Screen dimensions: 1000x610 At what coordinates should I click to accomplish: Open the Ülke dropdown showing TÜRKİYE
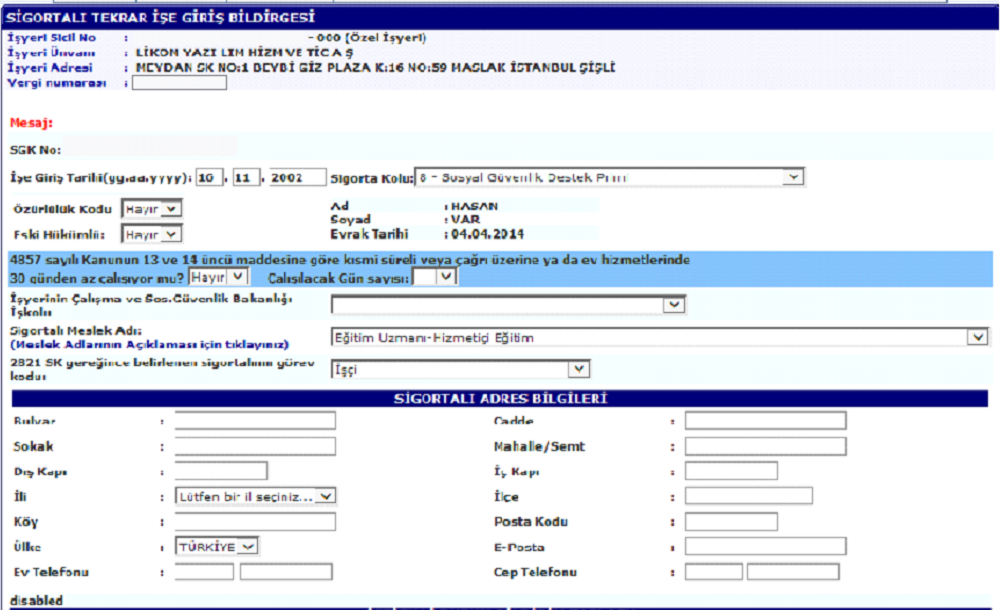click(x=217, y=546)
